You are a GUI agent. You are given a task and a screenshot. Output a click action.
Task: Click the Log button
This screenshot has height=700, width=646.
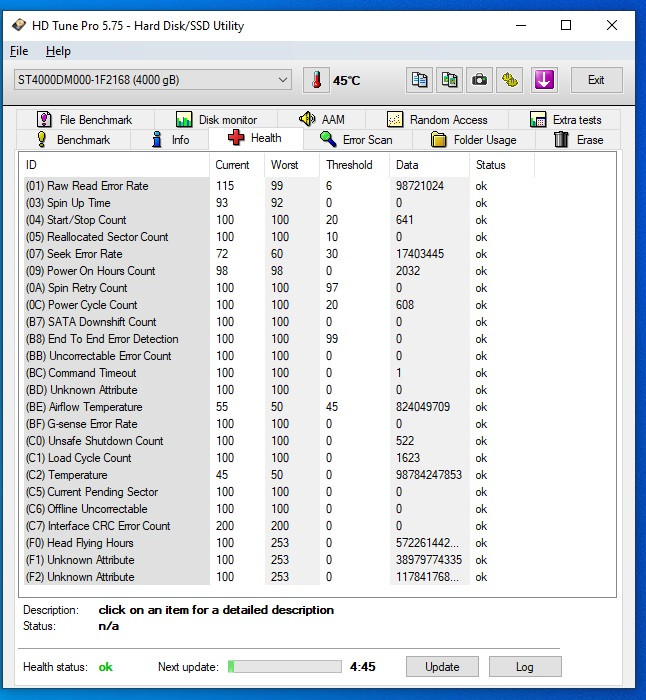coord(524,667)
